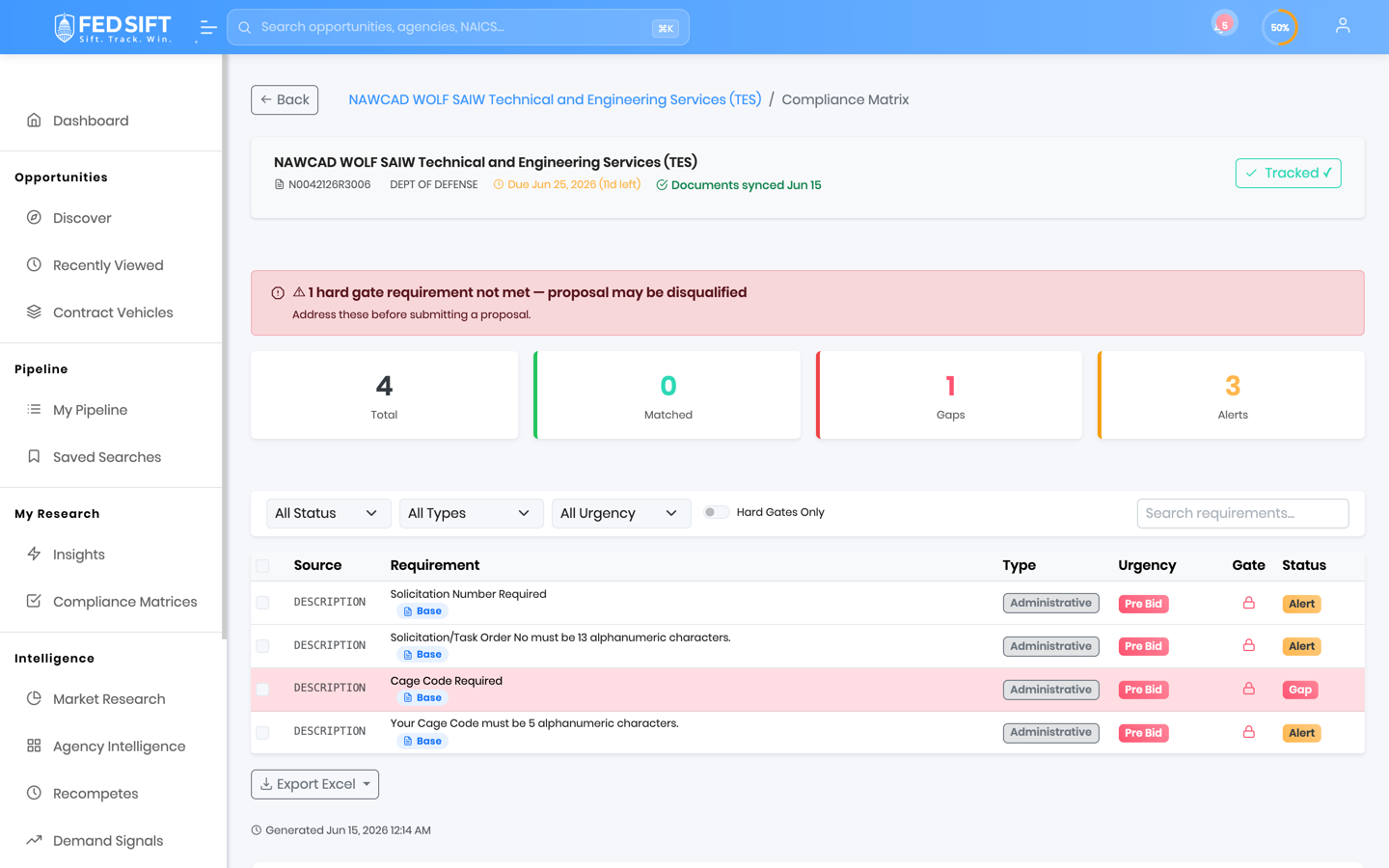Click the hard gate warning icon
This screenshot has width=1389, height=868.
click(278, 293)
